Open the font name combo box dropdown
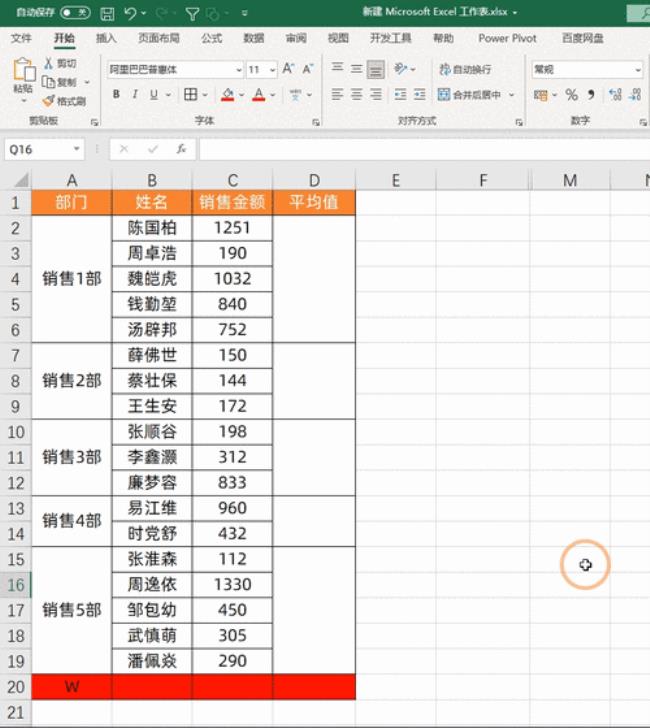The width and height of the screenshot is (650, 728). pyautogui.click(x=239, y=70)
